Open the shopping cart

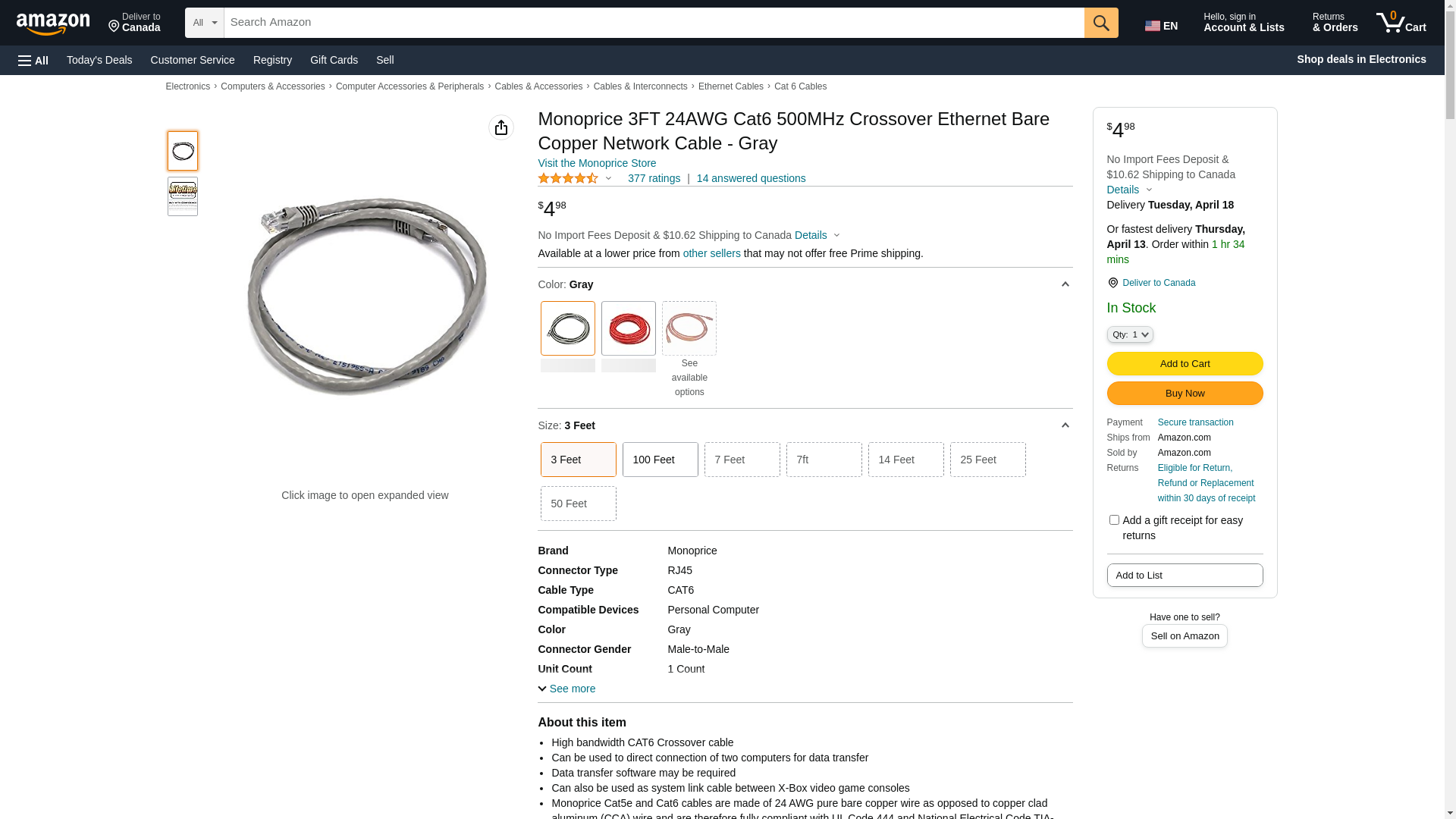pyautogui.click(x=1401, y=23)
